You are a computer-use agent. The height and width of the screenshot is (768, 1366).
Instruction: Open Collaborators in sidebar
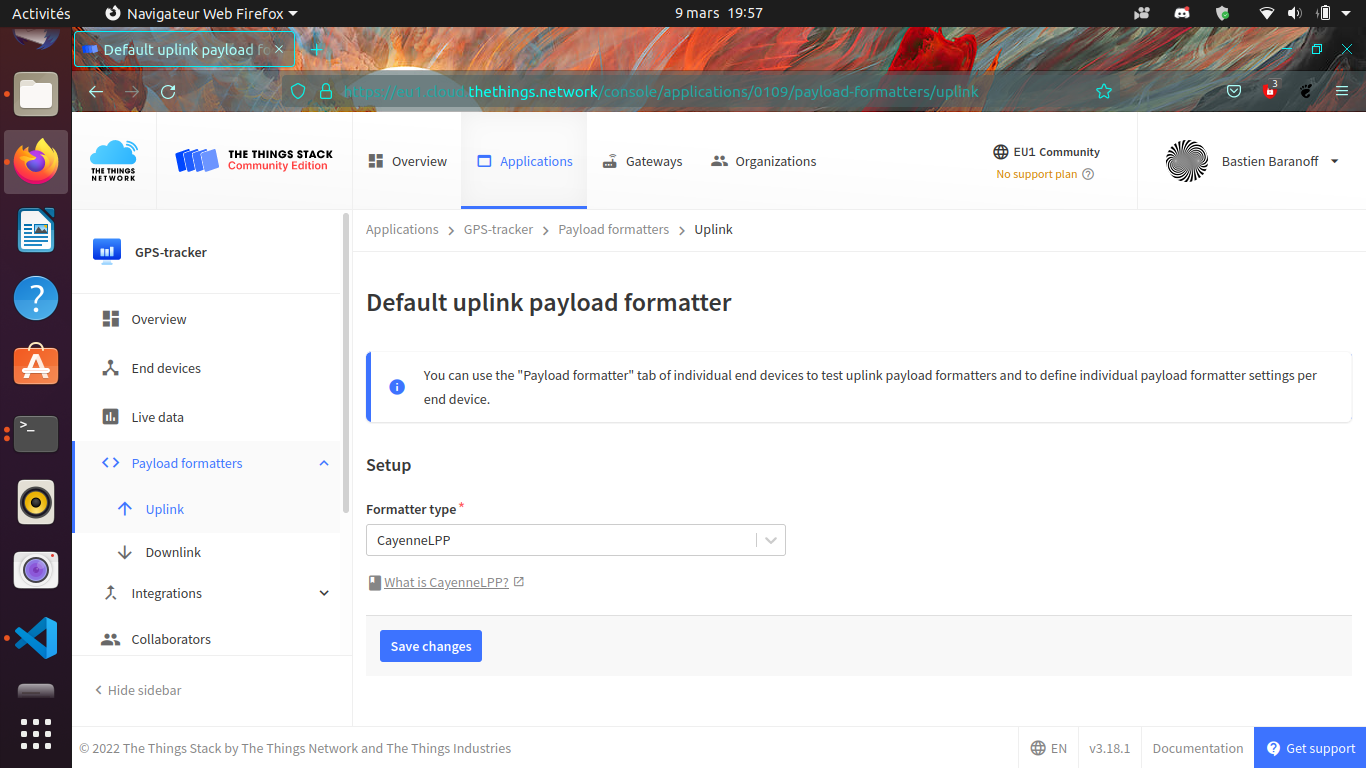click(206, 639)
